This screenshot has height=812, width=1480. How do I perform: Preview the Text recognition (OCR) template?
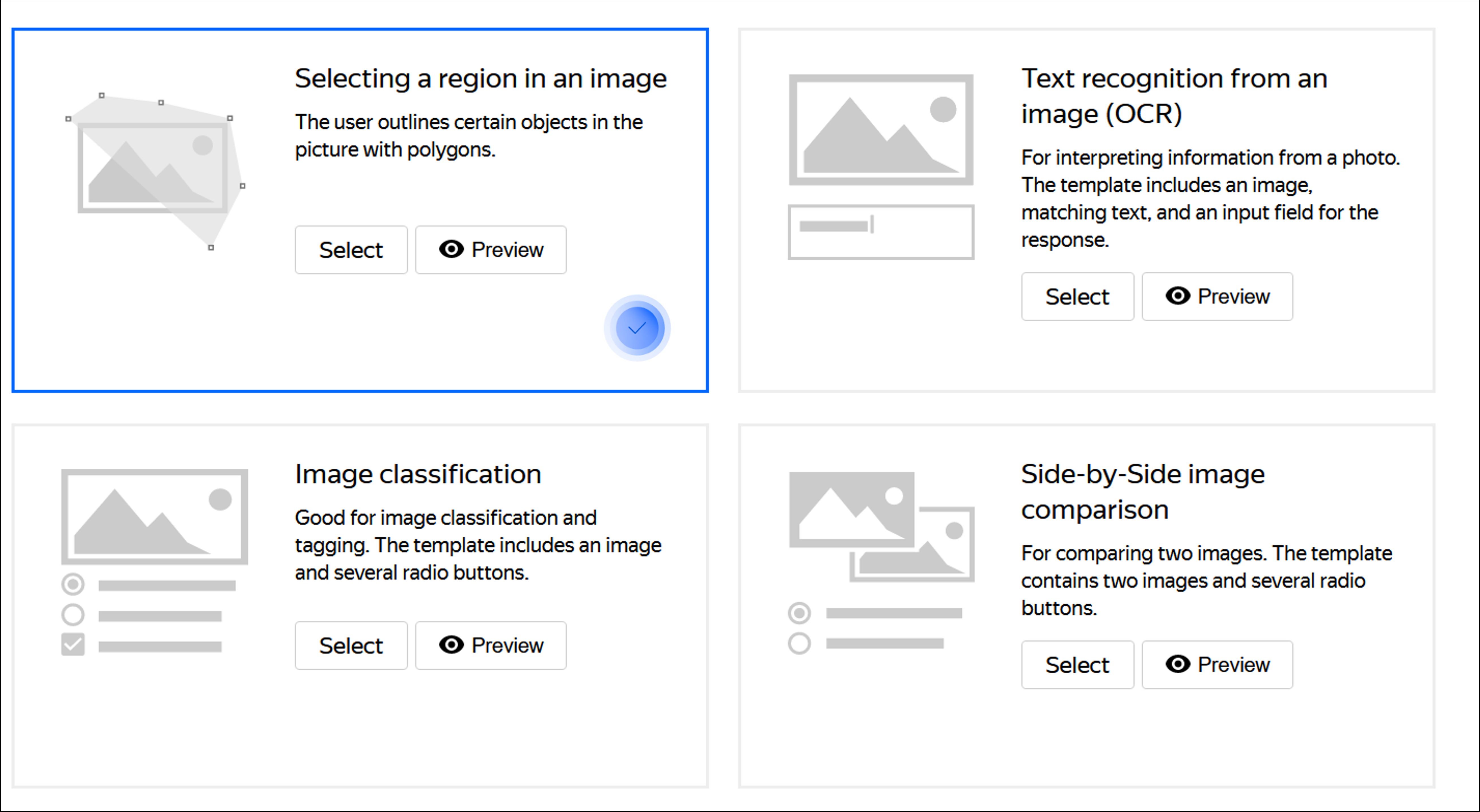(1217, 297)
